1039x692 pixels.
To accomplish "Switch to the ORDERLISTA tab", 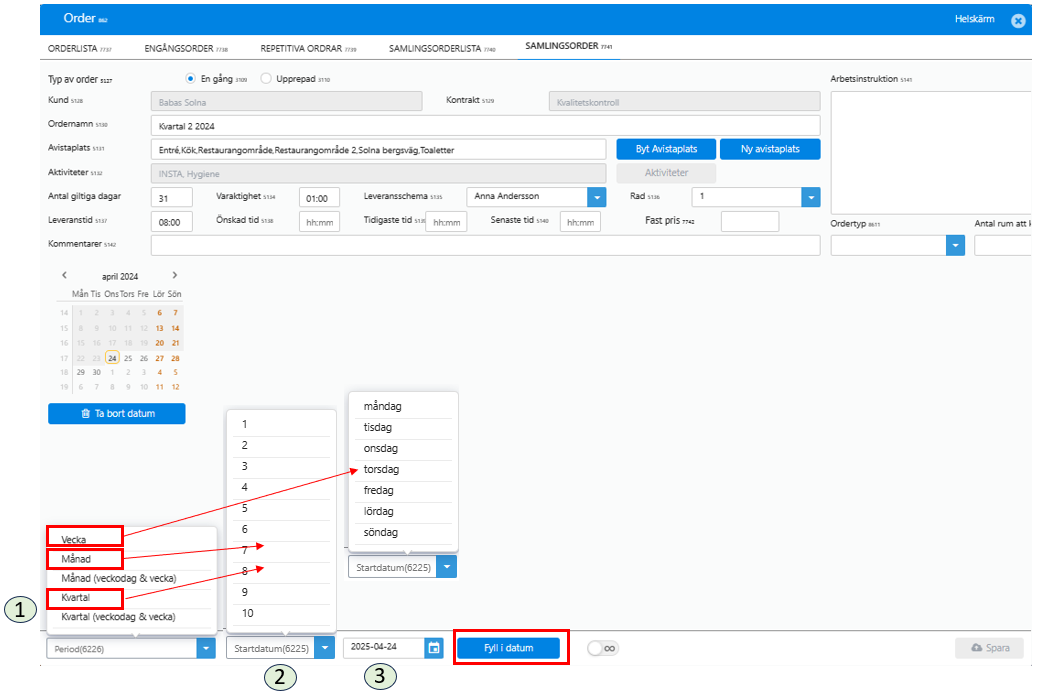I will tap(80, 48).
